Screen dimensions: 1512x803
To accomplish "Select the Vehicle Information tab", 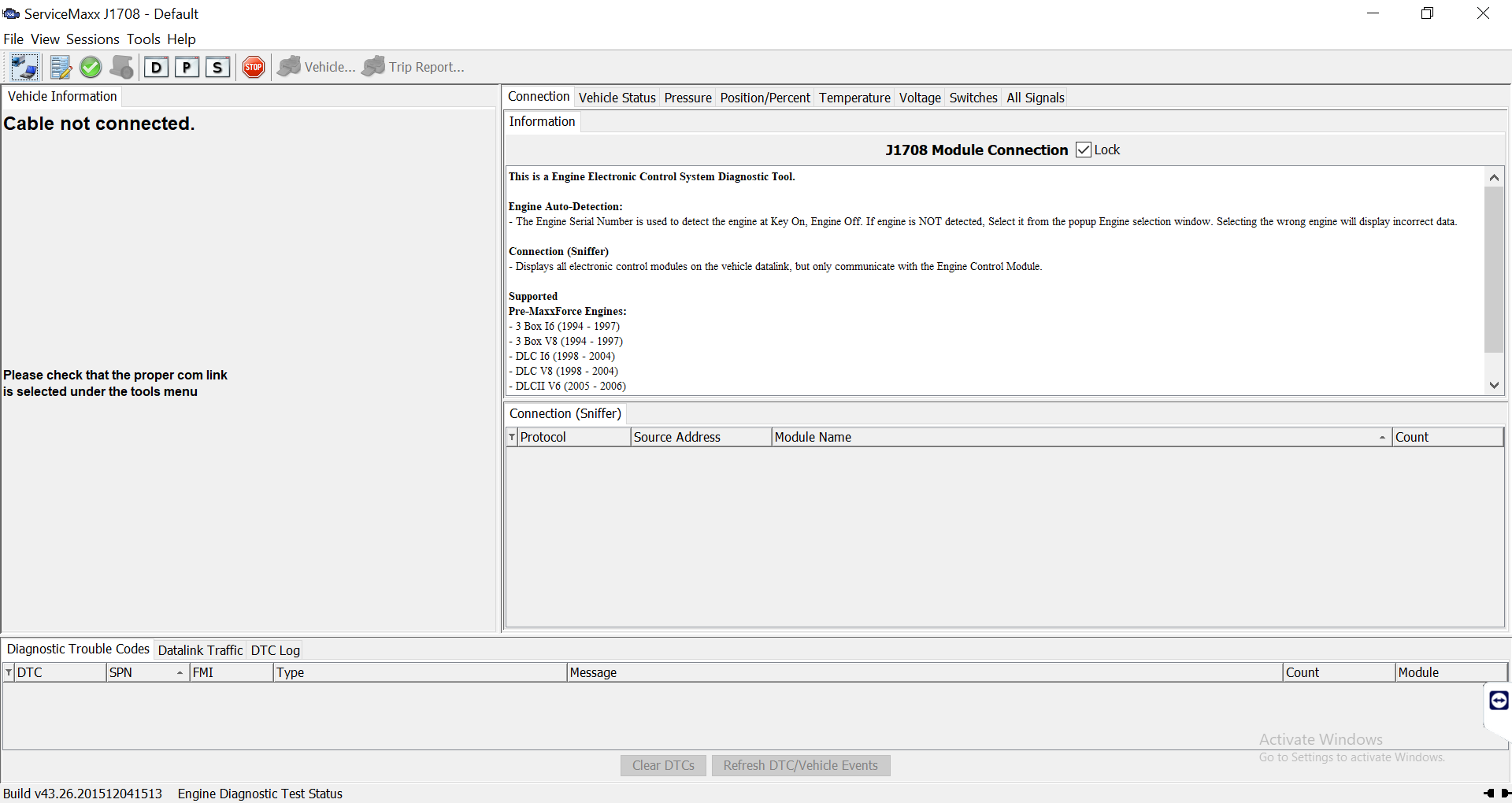I will coord(62,96).
